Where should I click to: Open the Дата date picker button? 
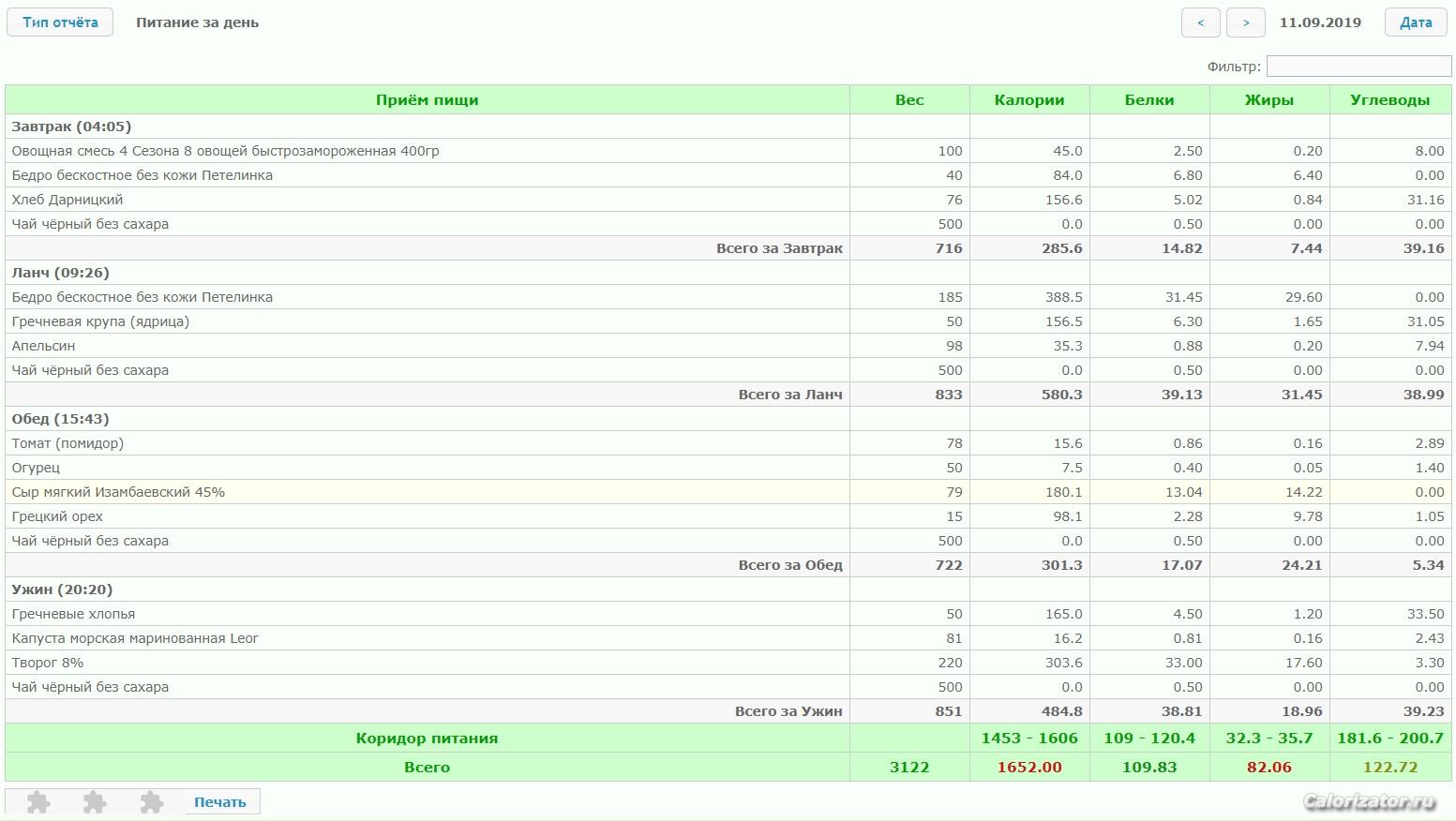[1416, 22]
